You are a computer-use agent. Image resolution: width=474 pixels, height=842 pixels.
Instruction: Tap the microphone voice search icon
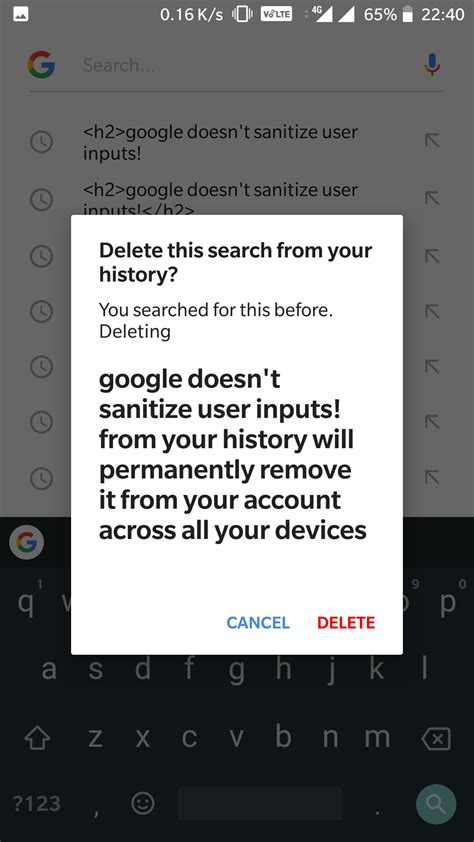click(432, 65)
